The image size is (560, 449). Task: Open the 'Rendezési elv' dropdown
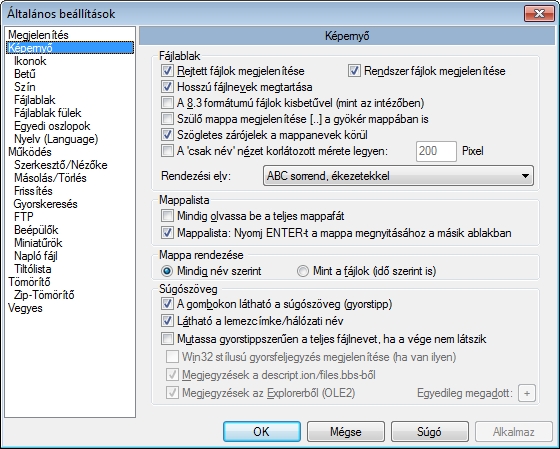(398, 176)
